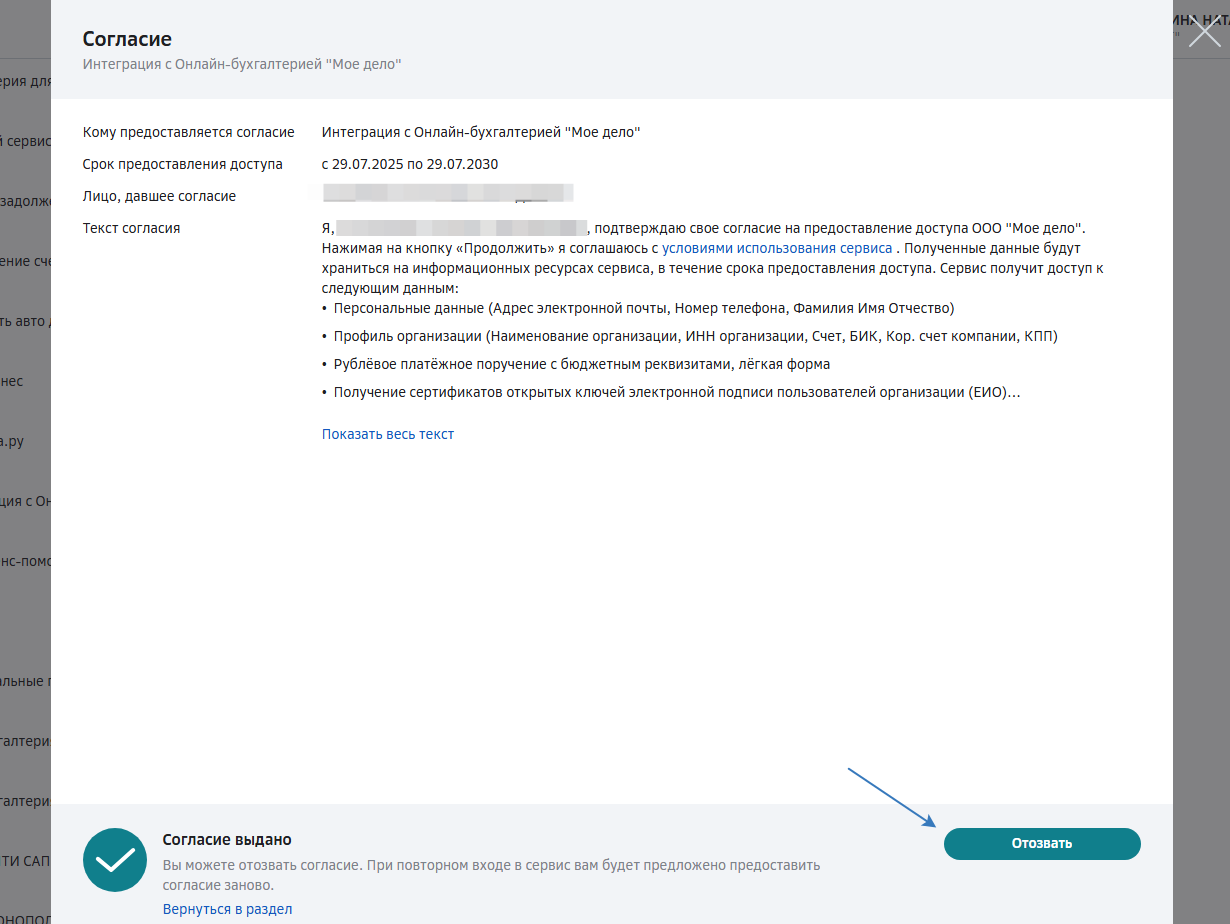Click the "Профиль организации" bullet item
The image size is (1230, 924).
tap(695, 336)
